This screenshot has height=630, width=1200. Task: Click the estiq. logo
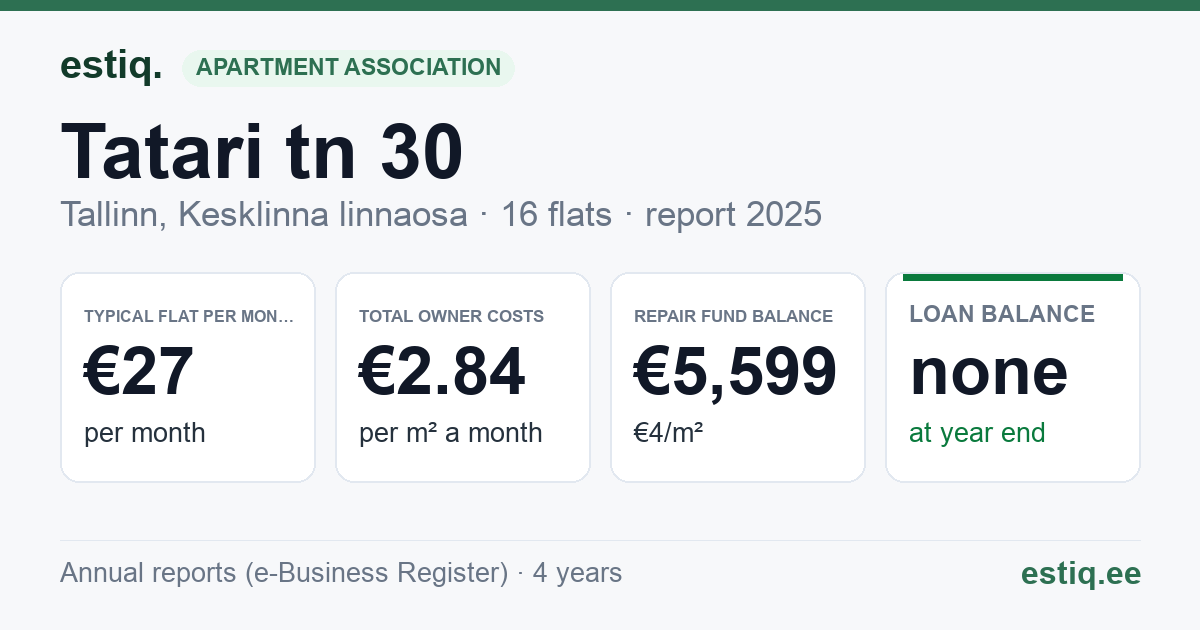111,67
